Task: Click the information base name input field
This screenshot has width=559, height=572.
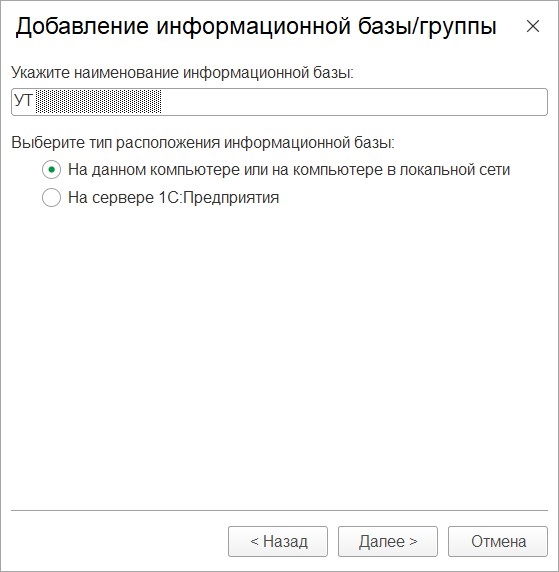Action: point(279,102)
